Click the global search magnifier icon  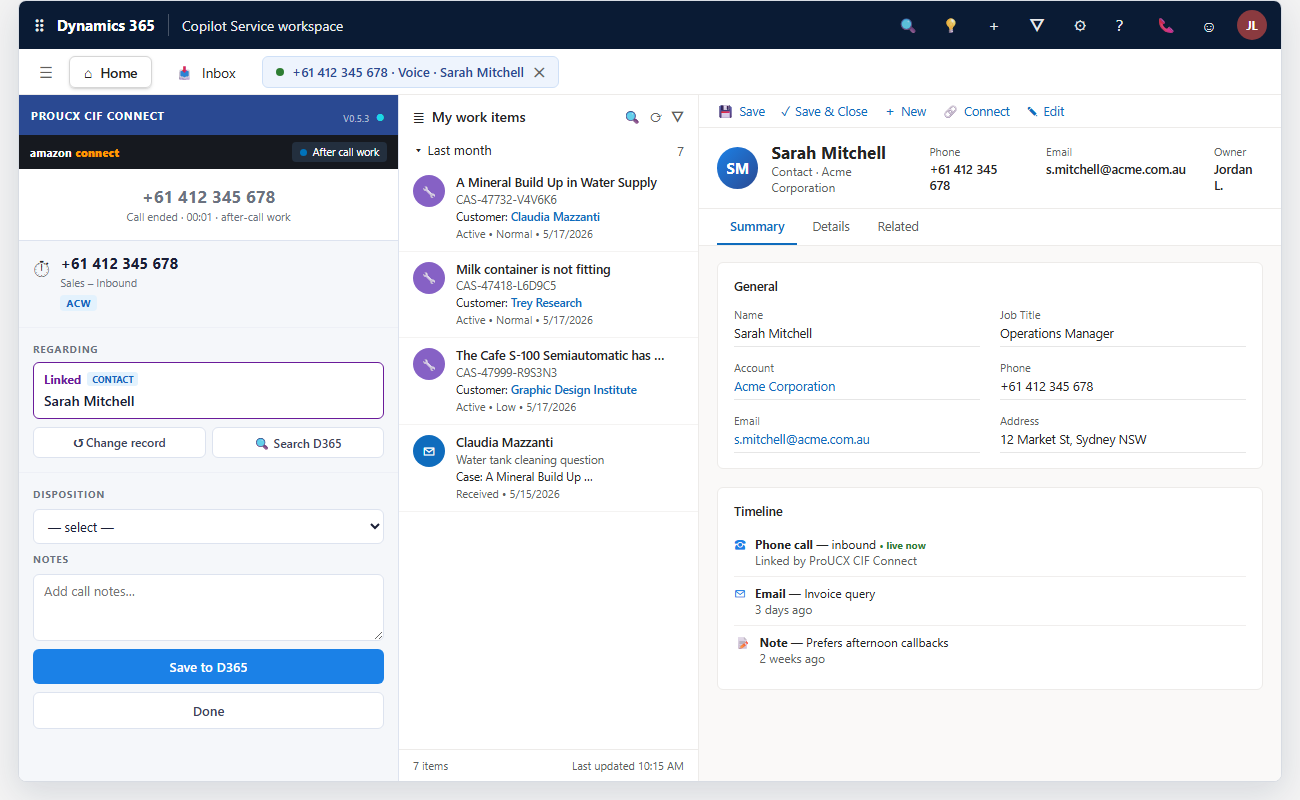click(x=908, y=26)
